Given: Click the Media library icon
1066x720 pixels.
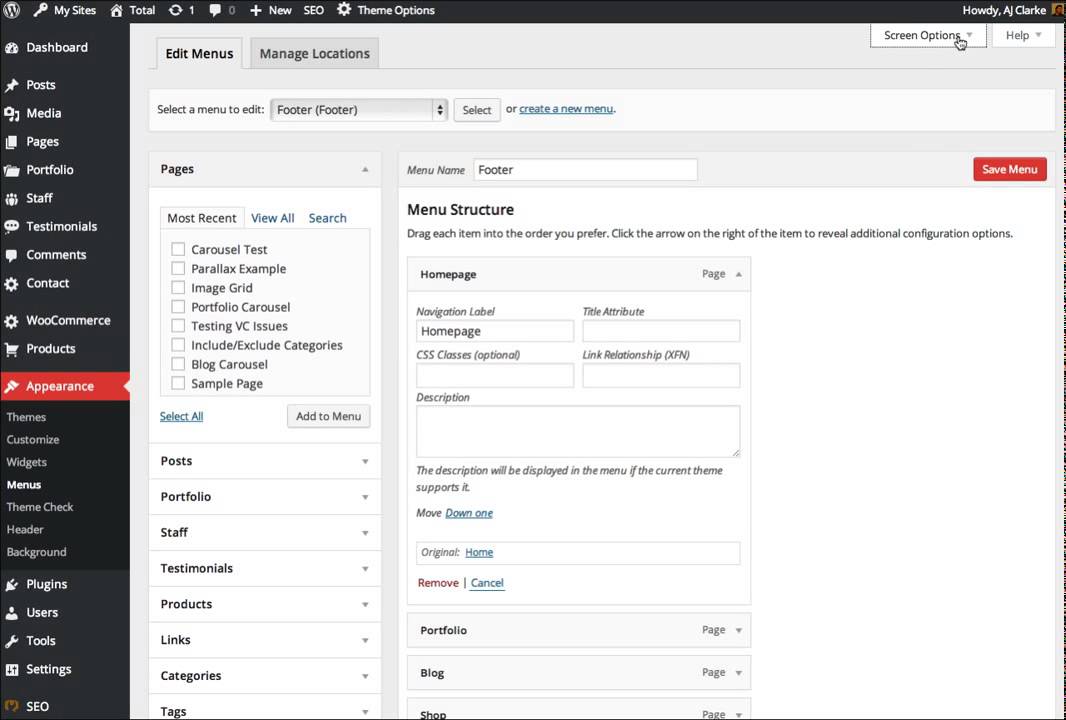Looking at the screenshot, I should [x=12, y=114].
